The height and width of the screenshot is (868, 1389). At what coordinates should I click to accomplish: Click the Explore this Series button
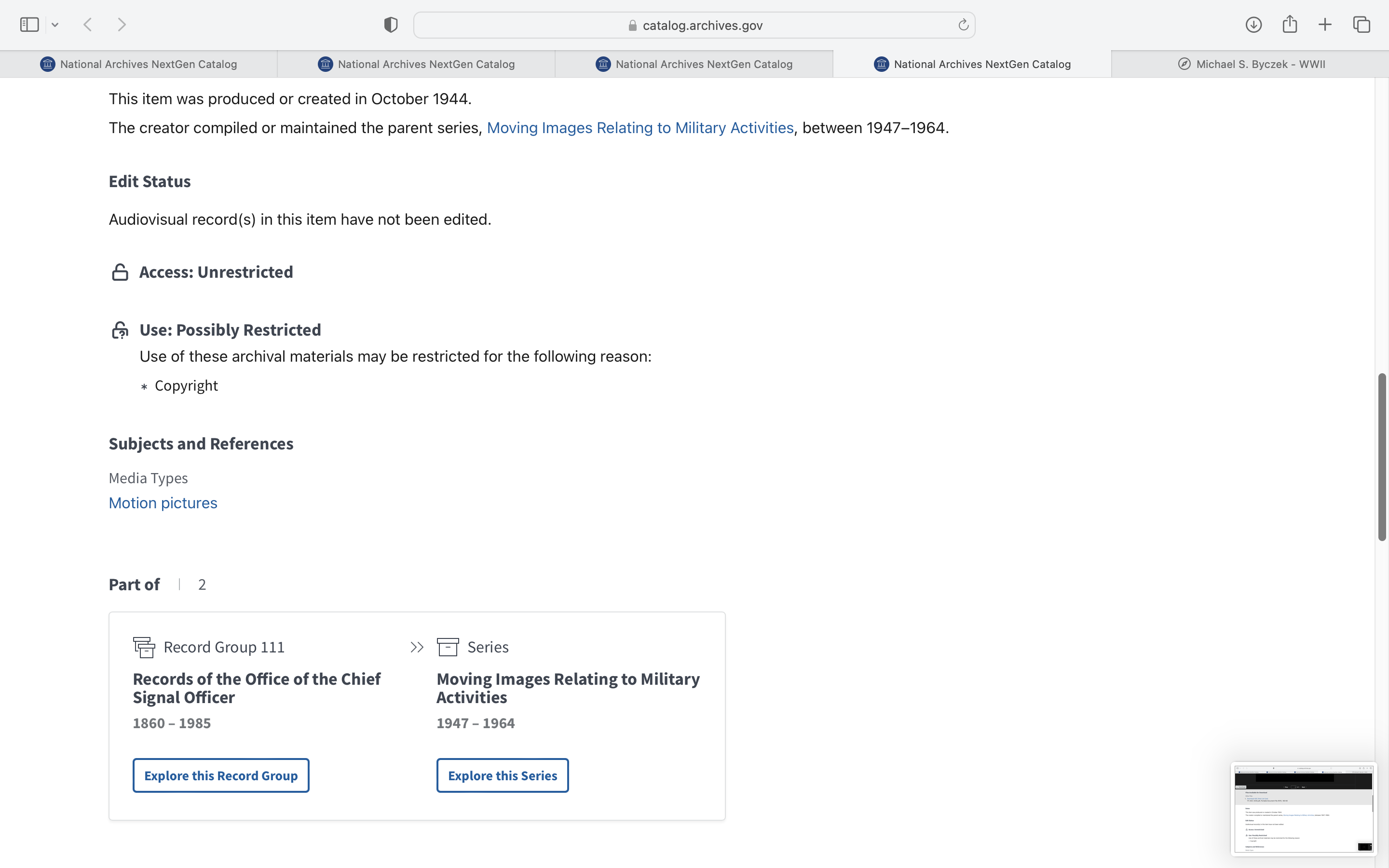502,775
